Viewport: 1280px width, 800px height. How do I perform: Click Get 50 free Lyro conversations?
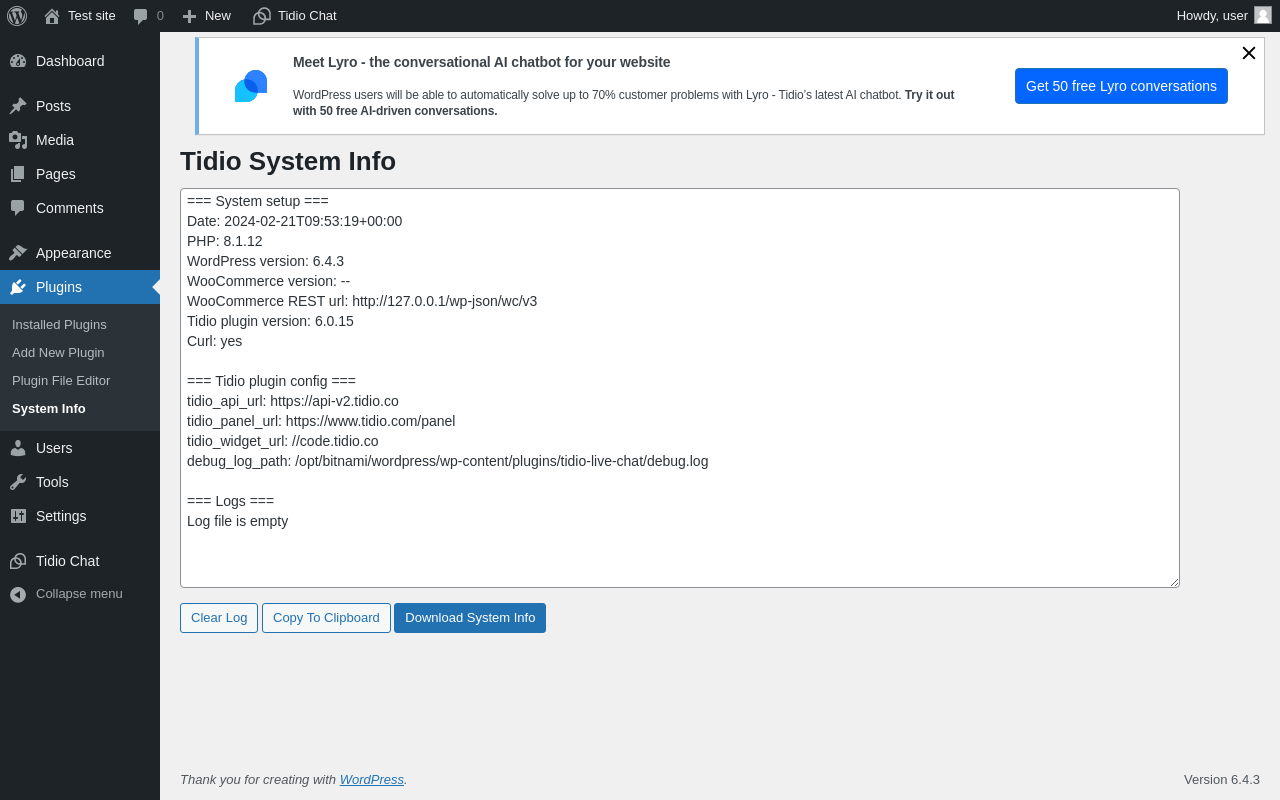pyautogui.click(x=1121, y=86)
